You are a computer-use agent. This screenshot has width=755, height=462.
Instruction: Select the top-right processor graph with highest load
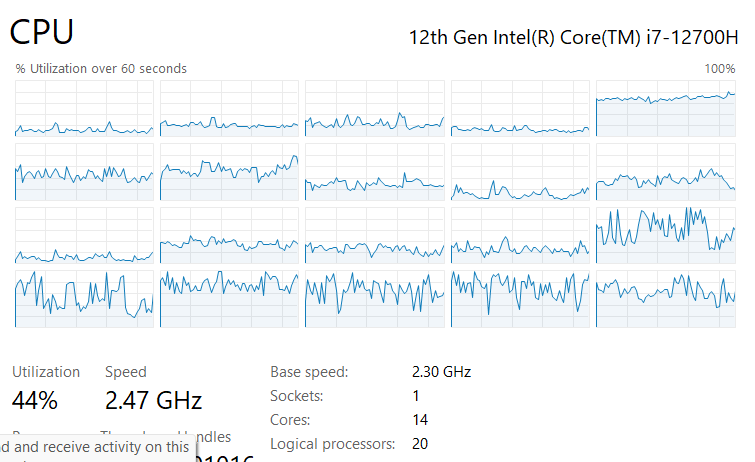pyautogui.click(x=665, y=109)
